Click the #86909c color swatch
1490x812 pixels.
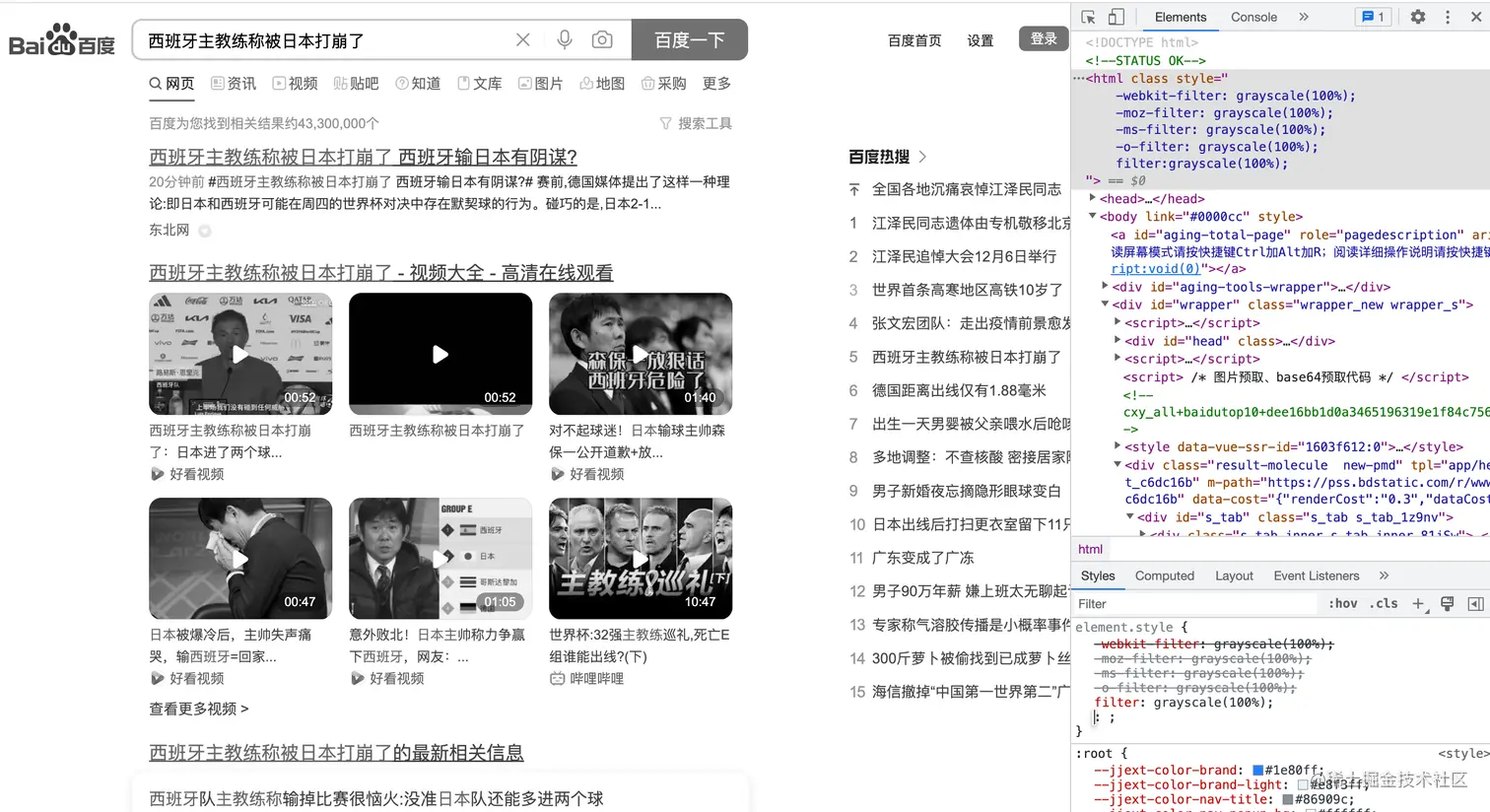tap(1287, 800)
